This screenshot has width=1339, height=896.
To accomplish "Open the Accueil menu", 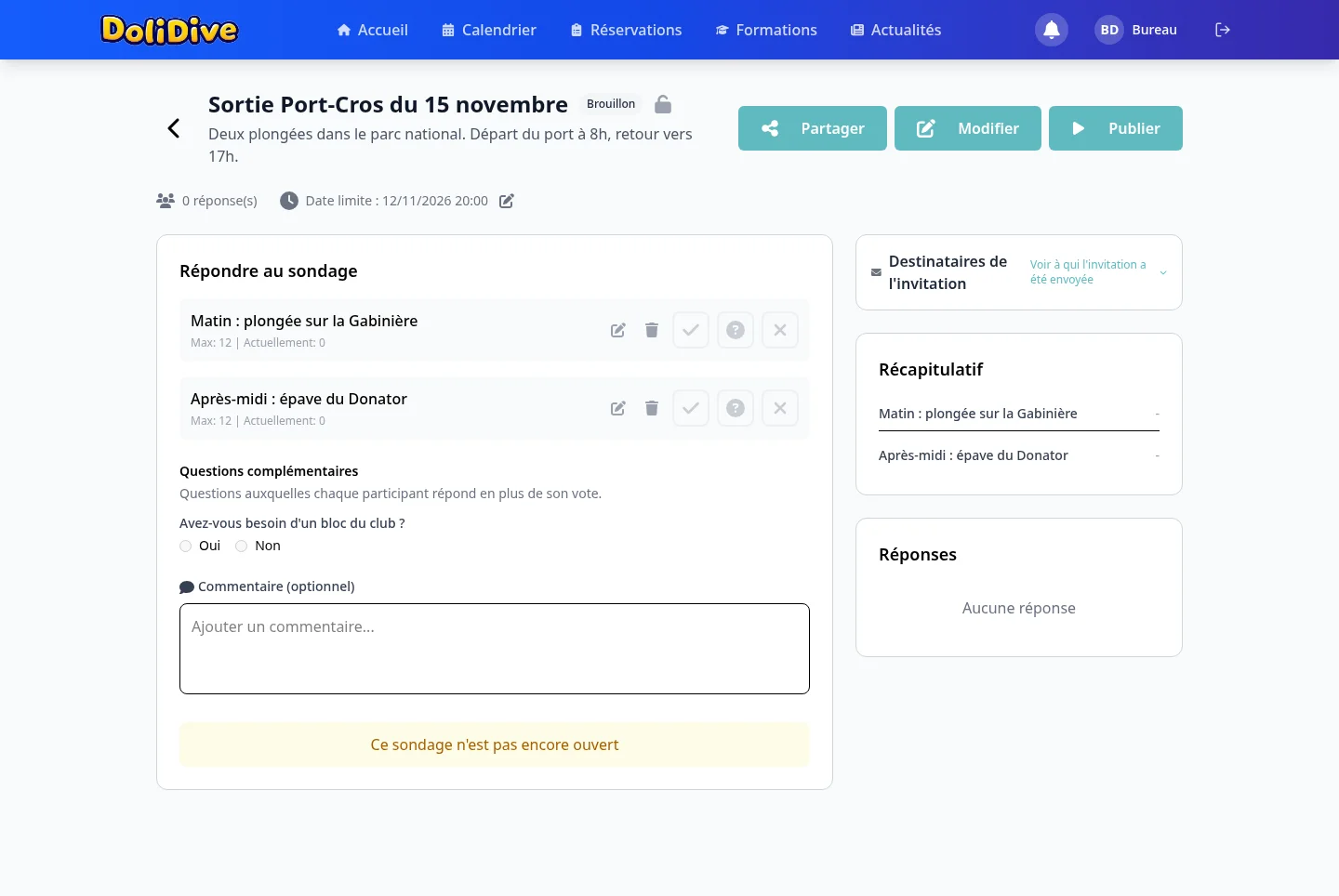I will pos(372,30).
